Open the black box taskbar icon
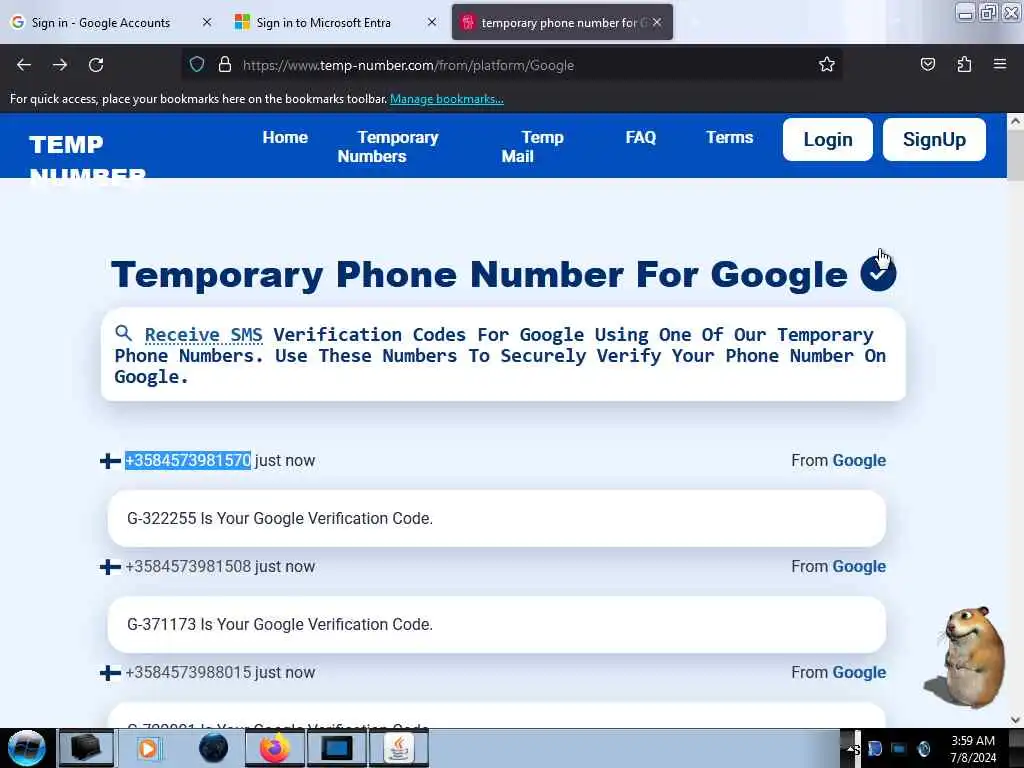This screenshot has width=1024, height=768. (86, 748)
